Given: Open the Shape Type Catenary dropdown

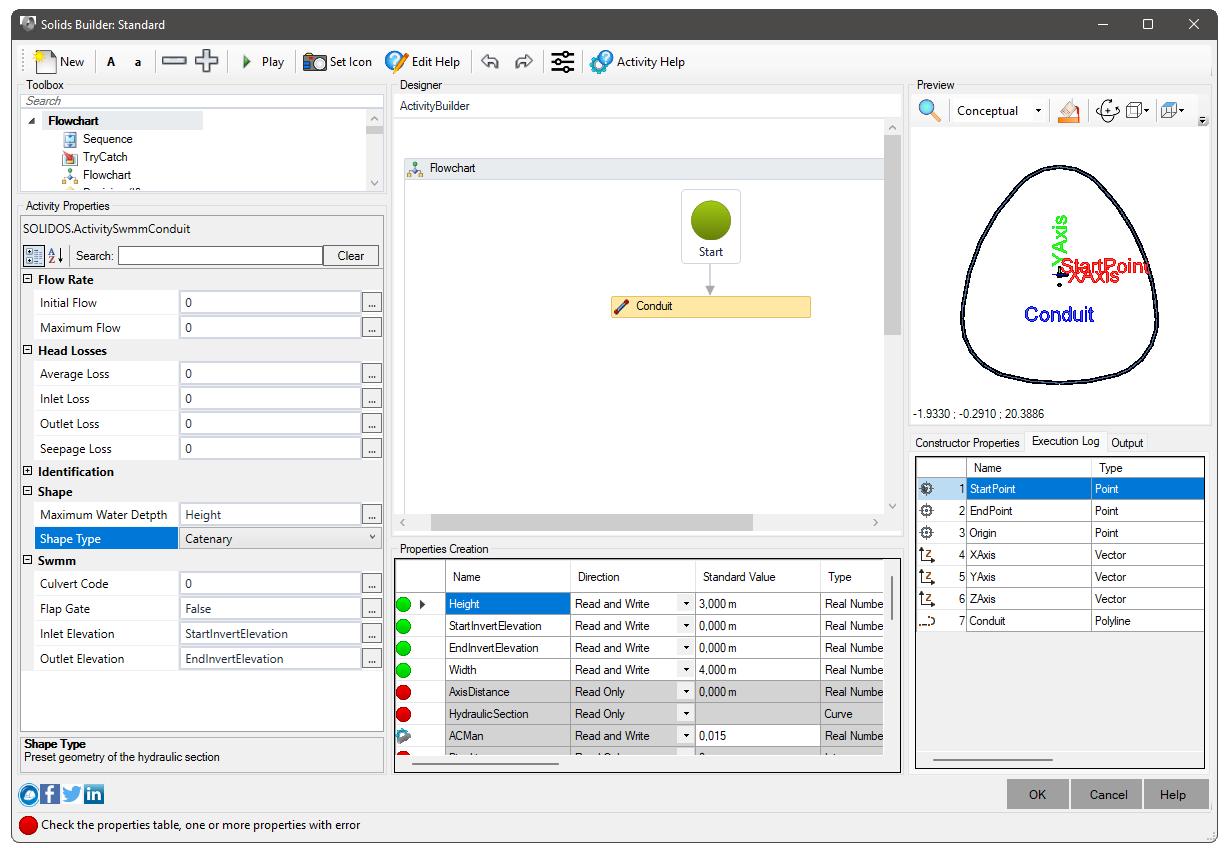Looking at the screenshot, I should [x=374, y=538].
